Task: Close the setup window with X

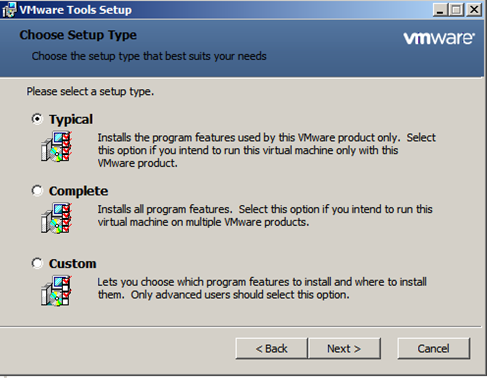Action: click(x=474, y=10)
